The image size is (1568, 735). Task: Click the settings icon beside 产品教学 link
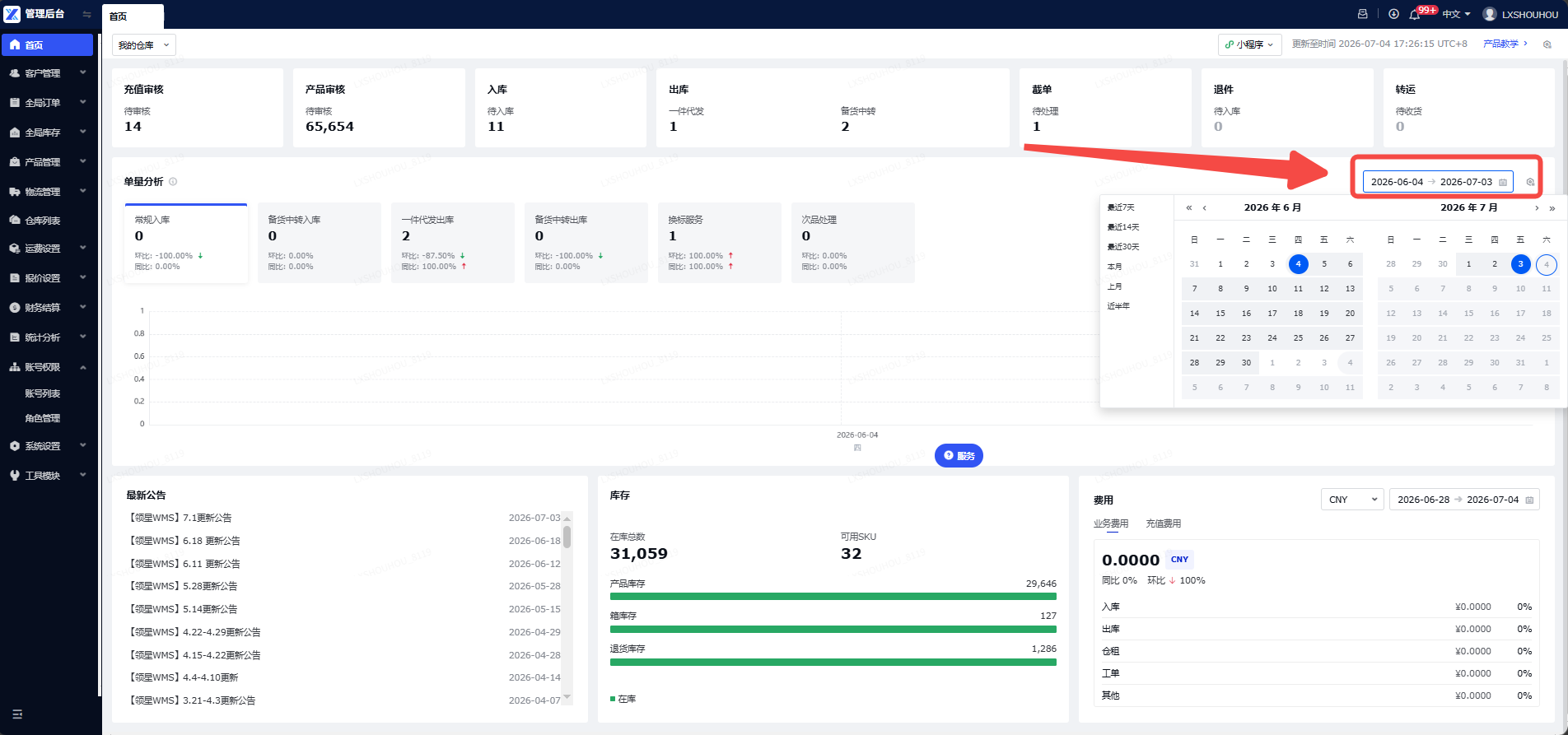tap(1547, 44)
